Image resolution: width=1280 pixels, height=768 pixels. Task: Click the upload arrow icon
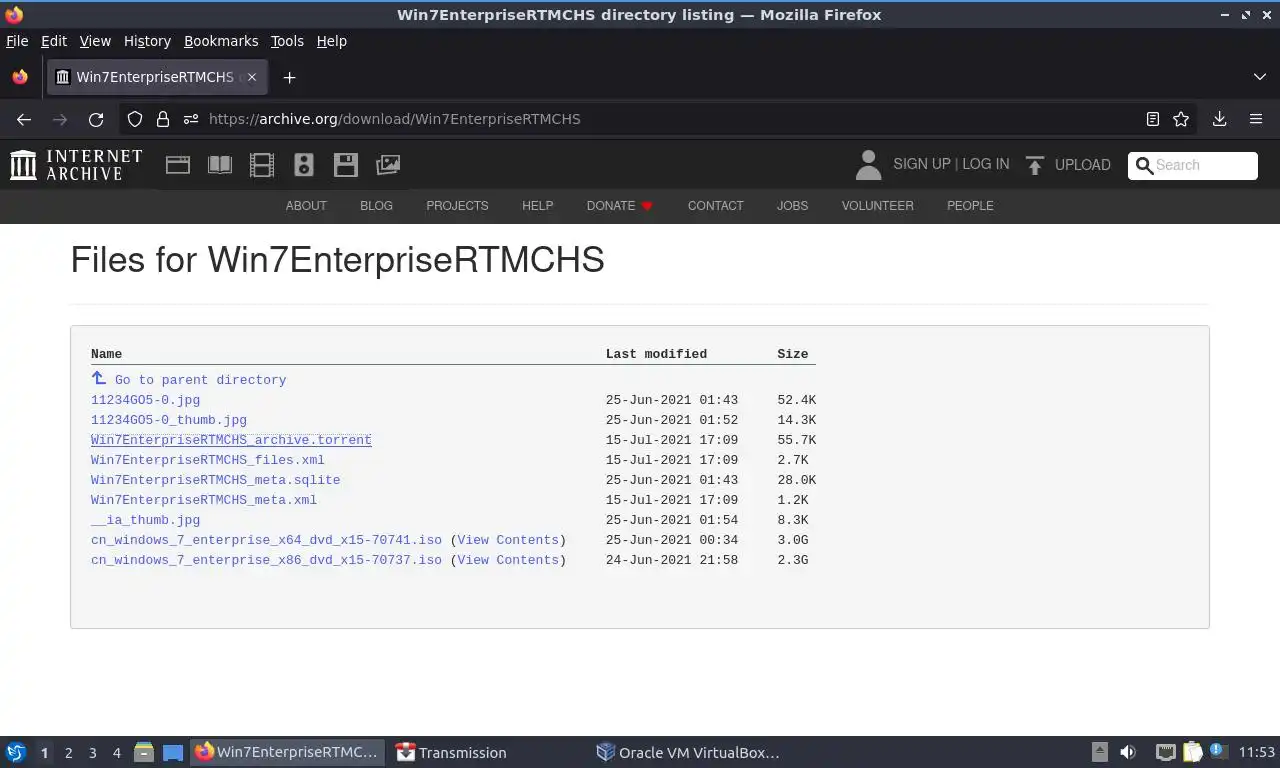[x=1035, y=165]
